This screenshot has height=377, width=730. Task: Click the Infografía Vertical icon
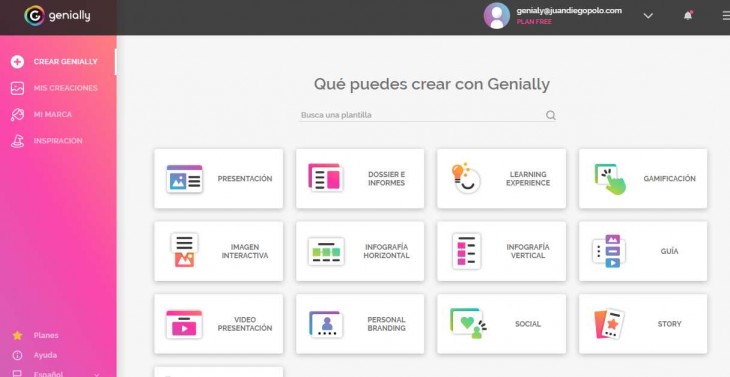(x=466, y=251)
